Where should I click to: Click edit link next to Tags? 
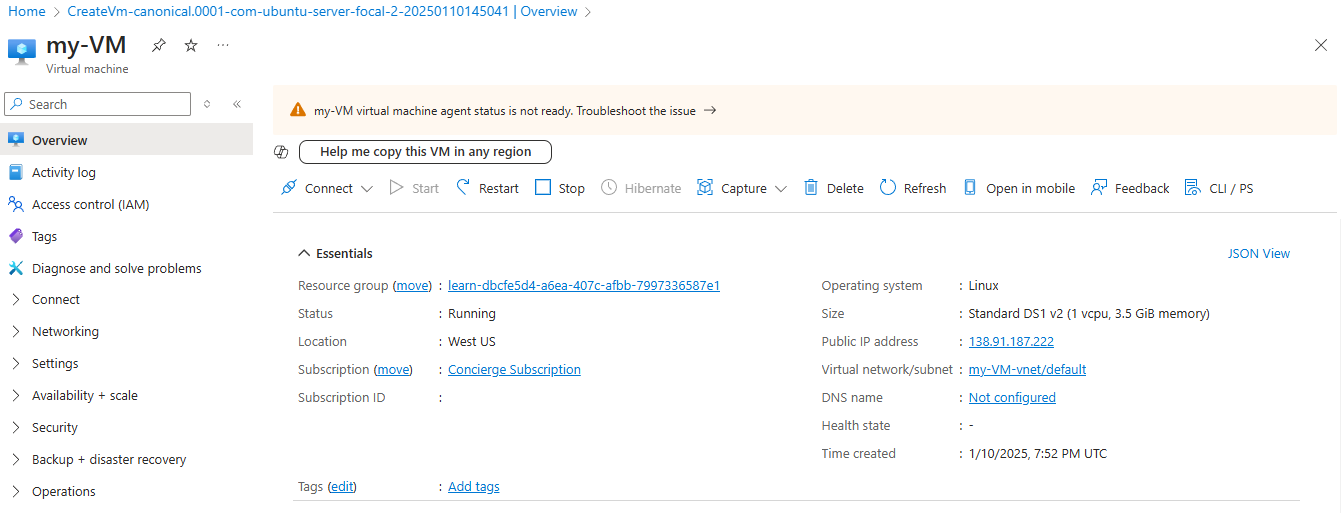coord(342,486)
